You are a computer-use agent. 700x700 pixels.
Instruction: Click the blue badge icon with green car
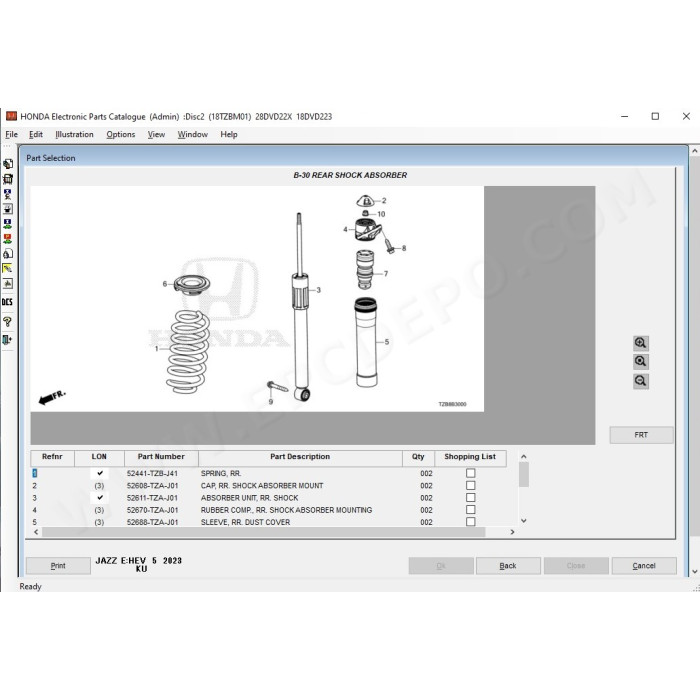[8, 224]
